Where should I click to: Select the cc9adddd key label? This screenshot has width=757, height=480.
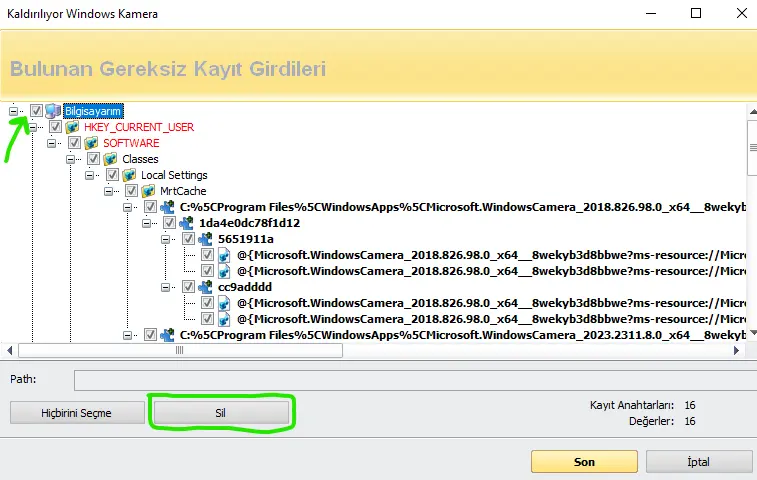tap(245, 287)
